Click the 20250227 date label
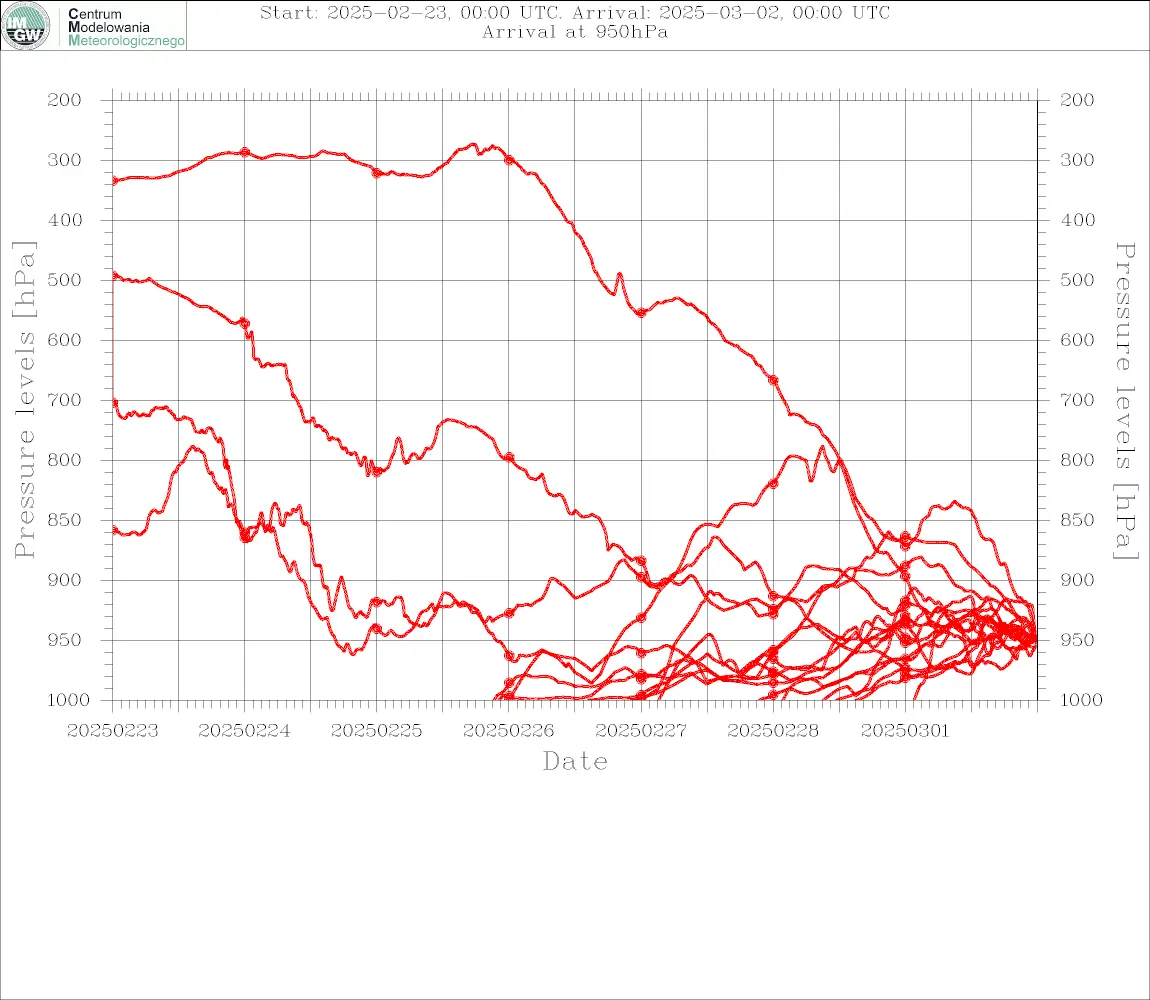This screenshot has width=1150, height=1000. coord(641,731)
